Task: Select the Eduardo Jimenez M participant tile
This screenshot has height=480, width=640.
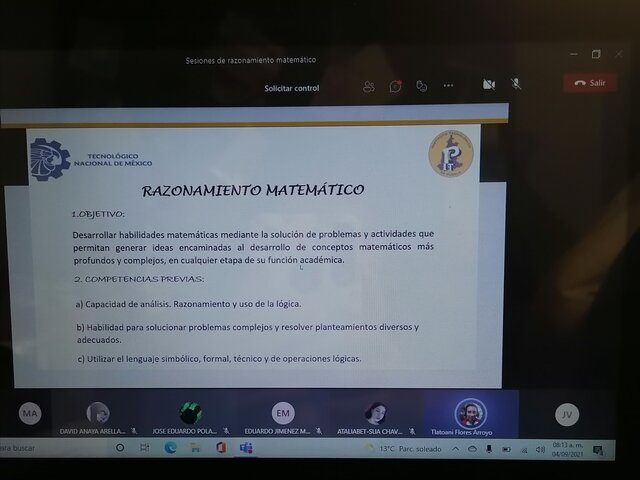Action: click(283, 414)
